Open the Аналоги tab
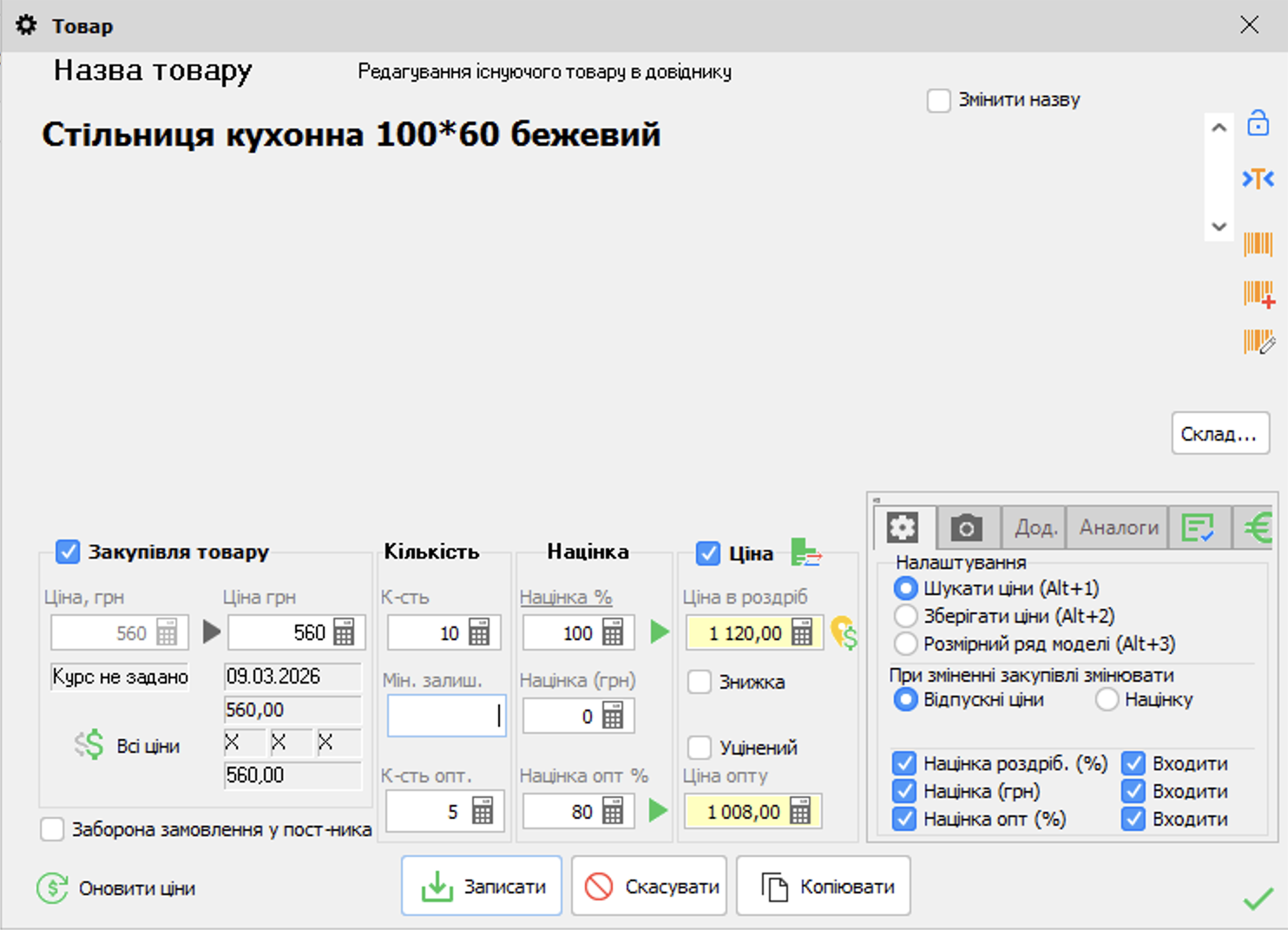The height and width of the screenshot is (930, 1288). pyautogui.click(x=1116, y=526)
